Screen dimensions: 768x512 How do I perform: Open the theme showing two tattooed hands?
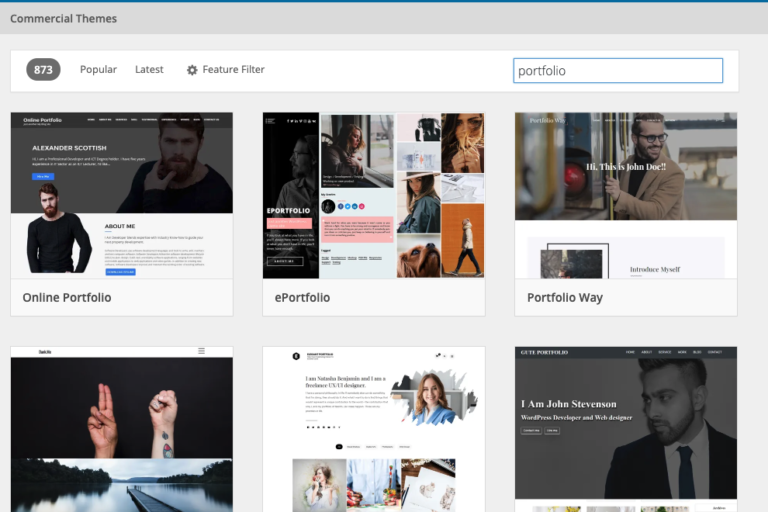point(121,428)
